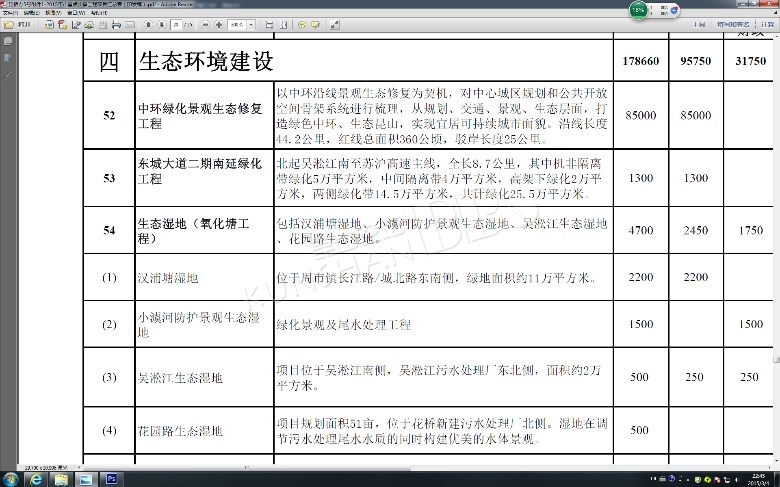Screen dimensions: 780x487
Task: Click the Windows Start button
Action: click(10, 480)
